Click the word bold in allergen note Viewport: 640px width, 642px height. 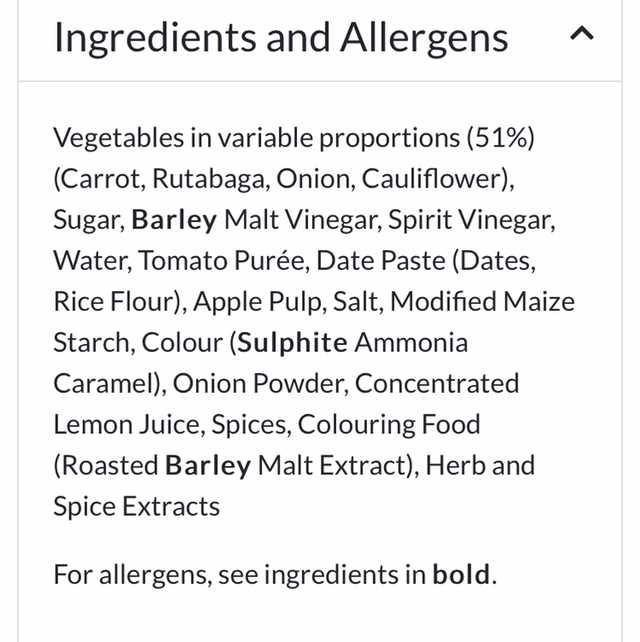[x=461, y=575]
